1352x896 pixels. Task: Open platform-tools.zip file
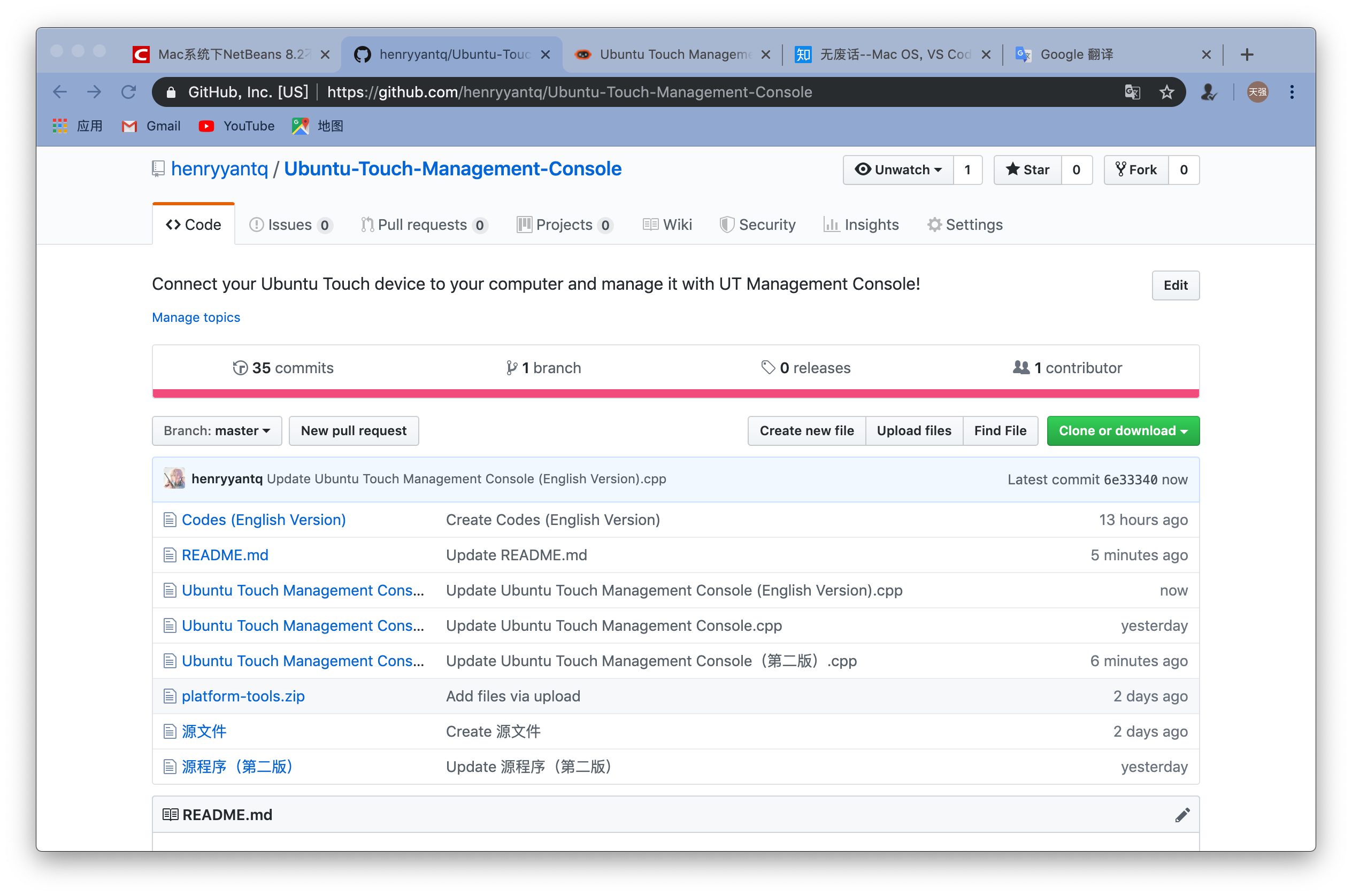[243, 696]
